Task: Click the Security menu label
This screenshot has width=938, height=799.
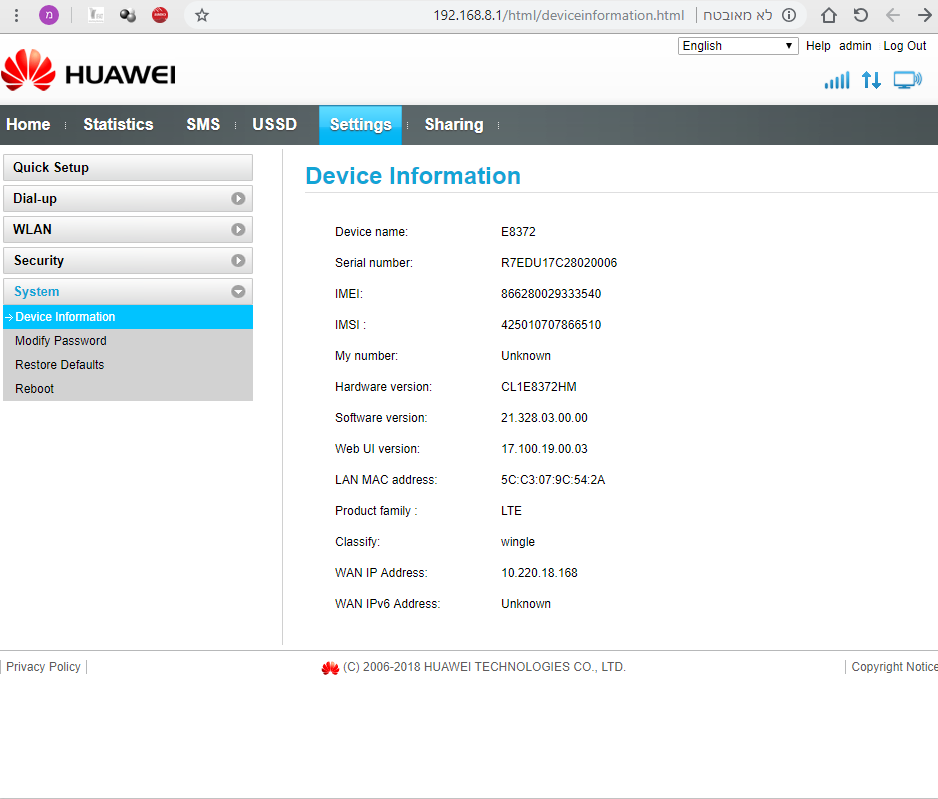Action: pyautogui.click(x=38, y=261)
